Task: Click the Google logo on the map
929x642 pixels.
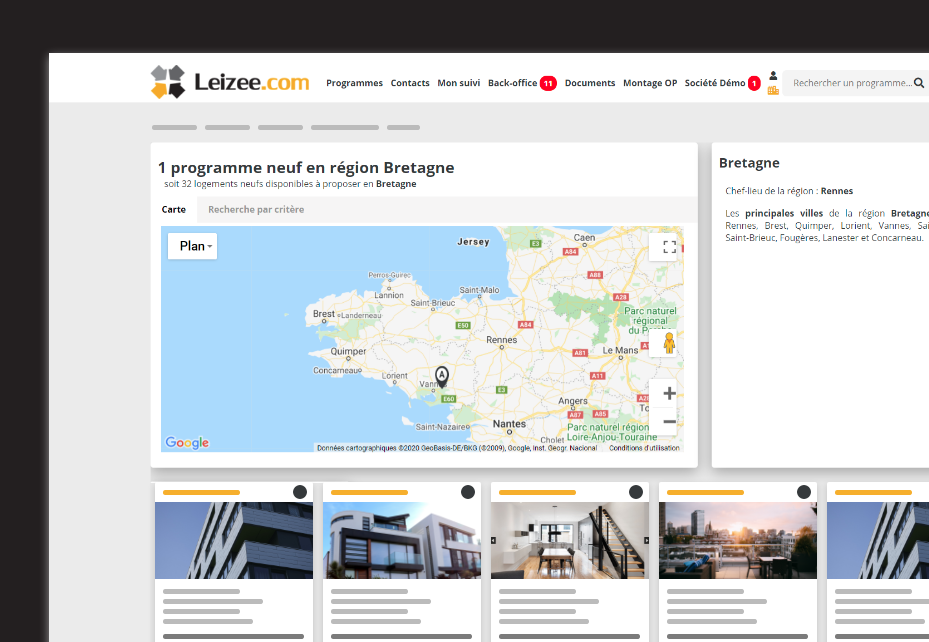Action: pos(186,442)
